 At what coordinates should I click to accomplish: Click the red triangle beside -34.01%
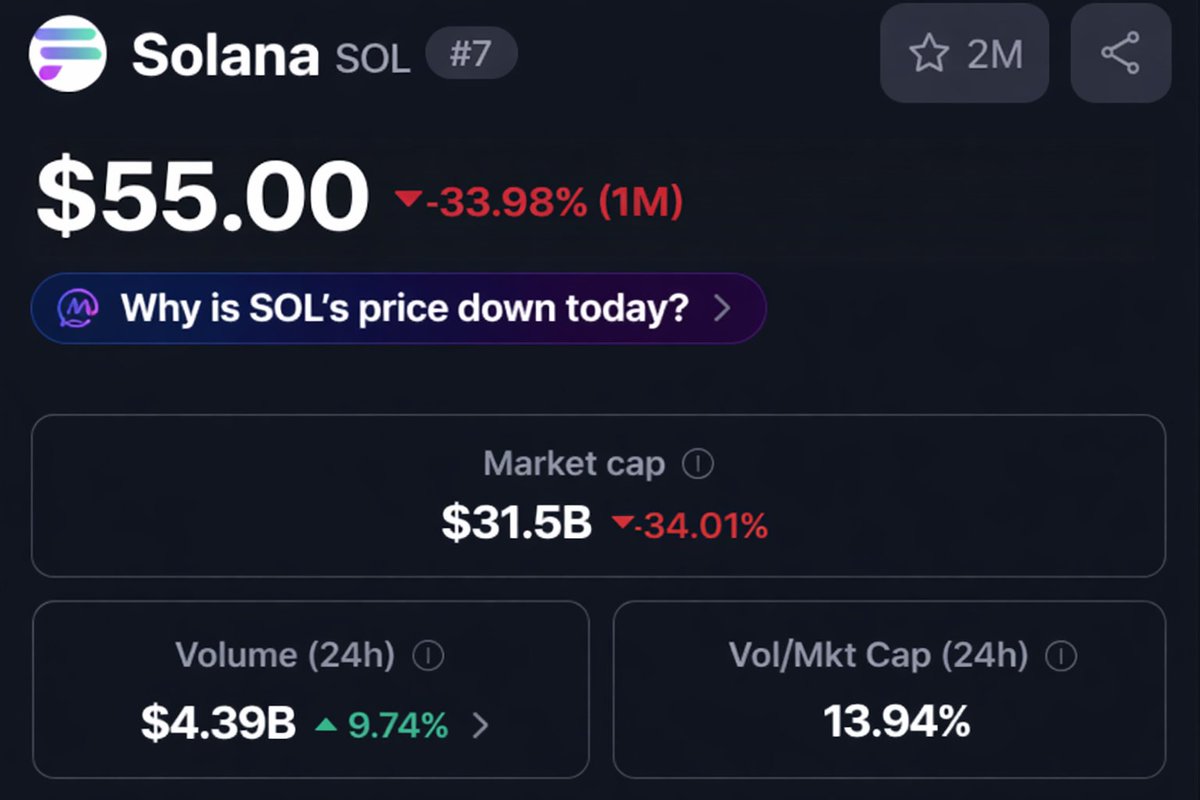tap(623, 523)
